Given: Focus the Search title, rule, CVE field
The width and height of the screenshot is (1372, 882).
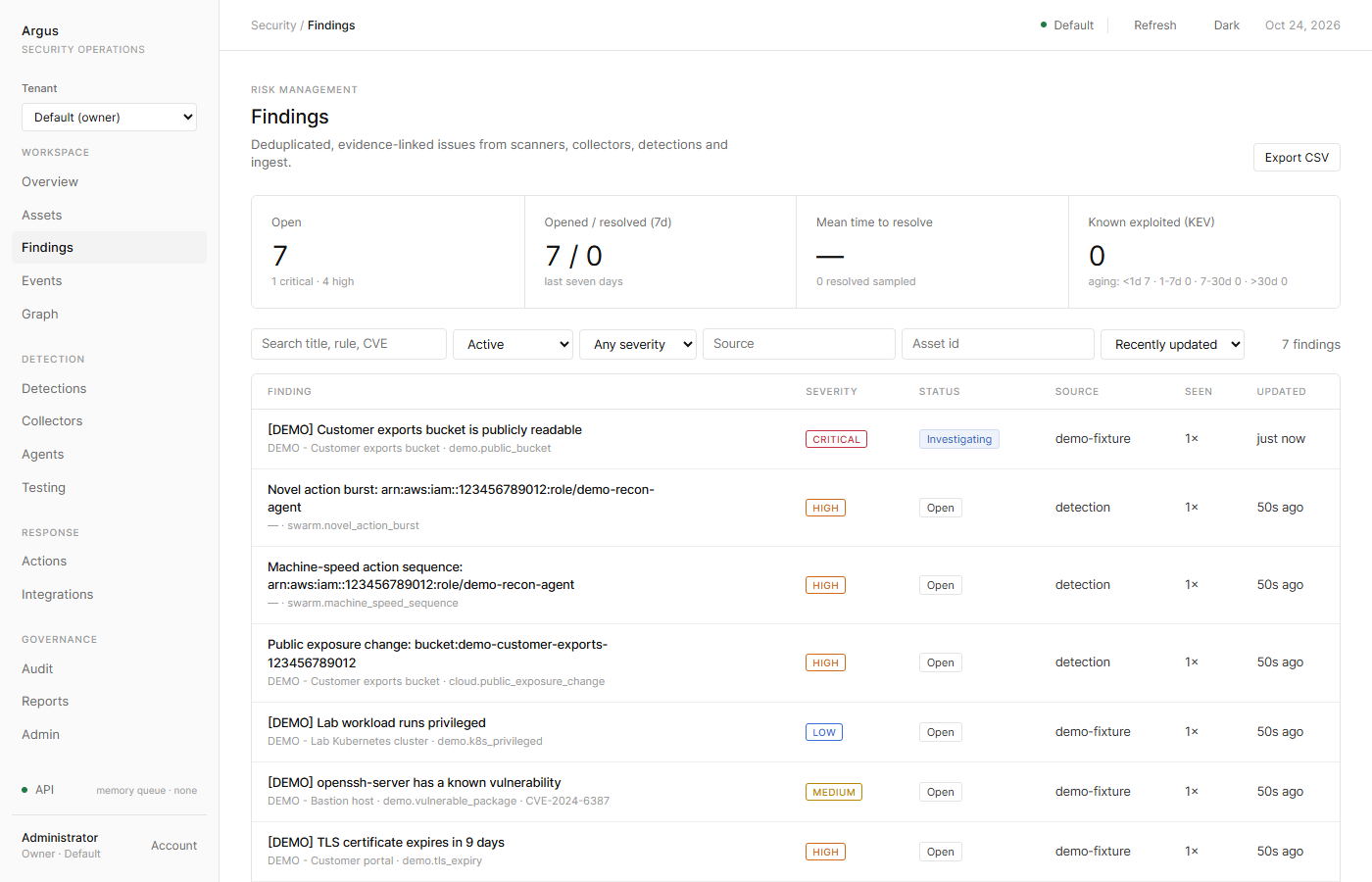Looking at the screenshot, I should pyautogui.click(x=349, y=344).
